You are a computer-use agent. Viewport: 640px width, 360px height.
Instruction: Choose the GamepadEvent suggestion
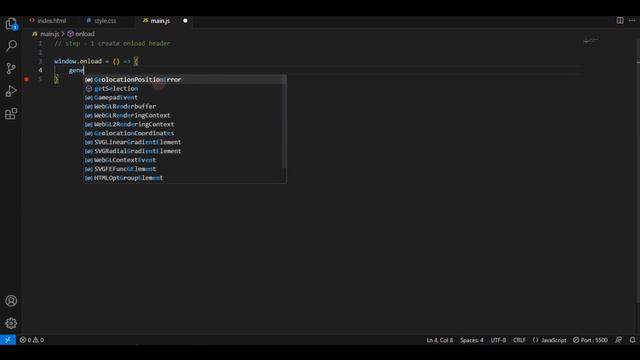coord(185,97)
